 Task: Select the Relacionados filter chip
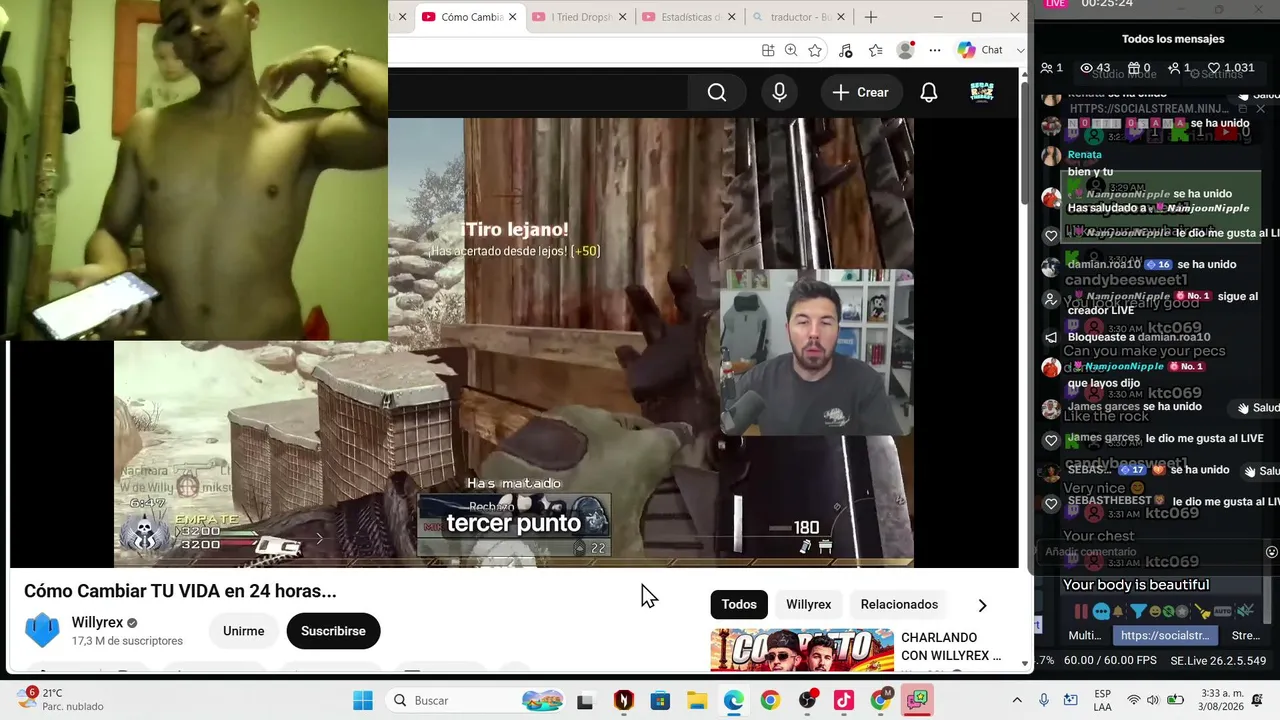(x=899, y=604)
